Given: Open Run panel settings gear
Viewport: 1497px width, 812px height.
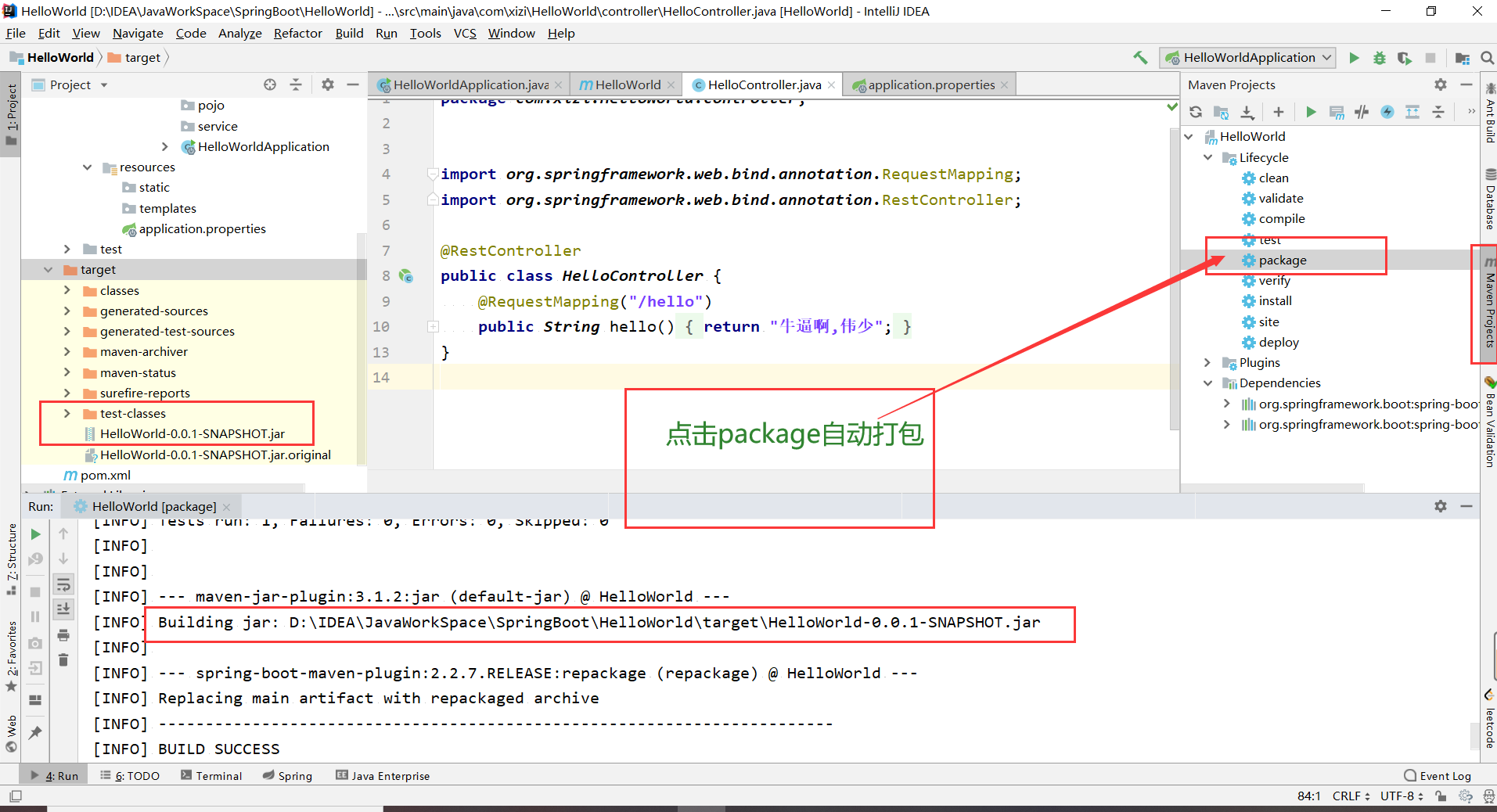Looking at the screenshot, I should pos(1441,506).
